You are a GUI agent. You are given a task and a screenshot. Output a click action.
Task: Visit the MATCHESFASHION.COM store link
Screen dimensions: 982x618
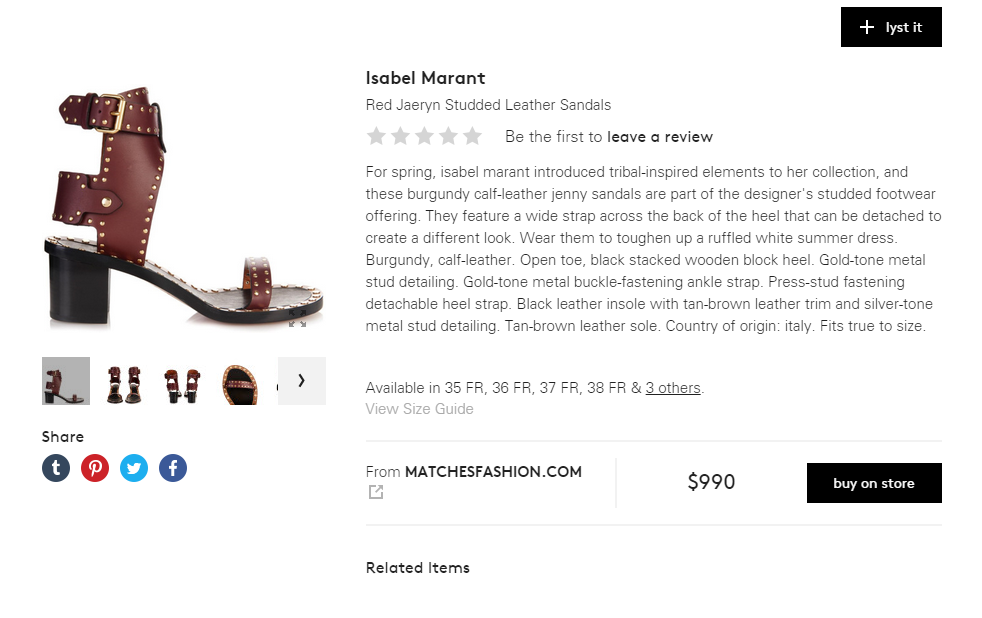[x=493, y=472]
